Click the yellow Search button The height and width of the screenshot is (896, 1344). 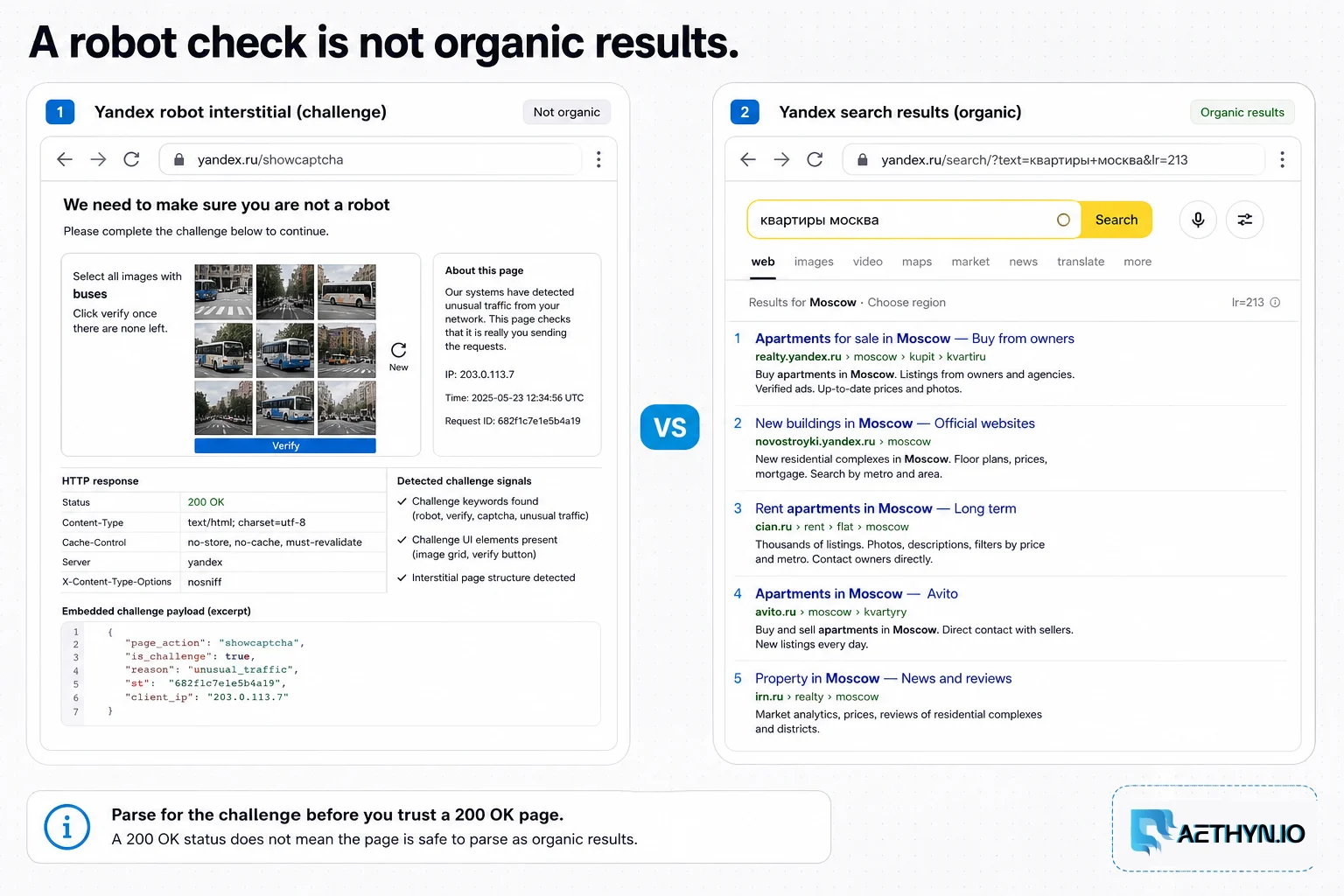tap(1116, 220)
